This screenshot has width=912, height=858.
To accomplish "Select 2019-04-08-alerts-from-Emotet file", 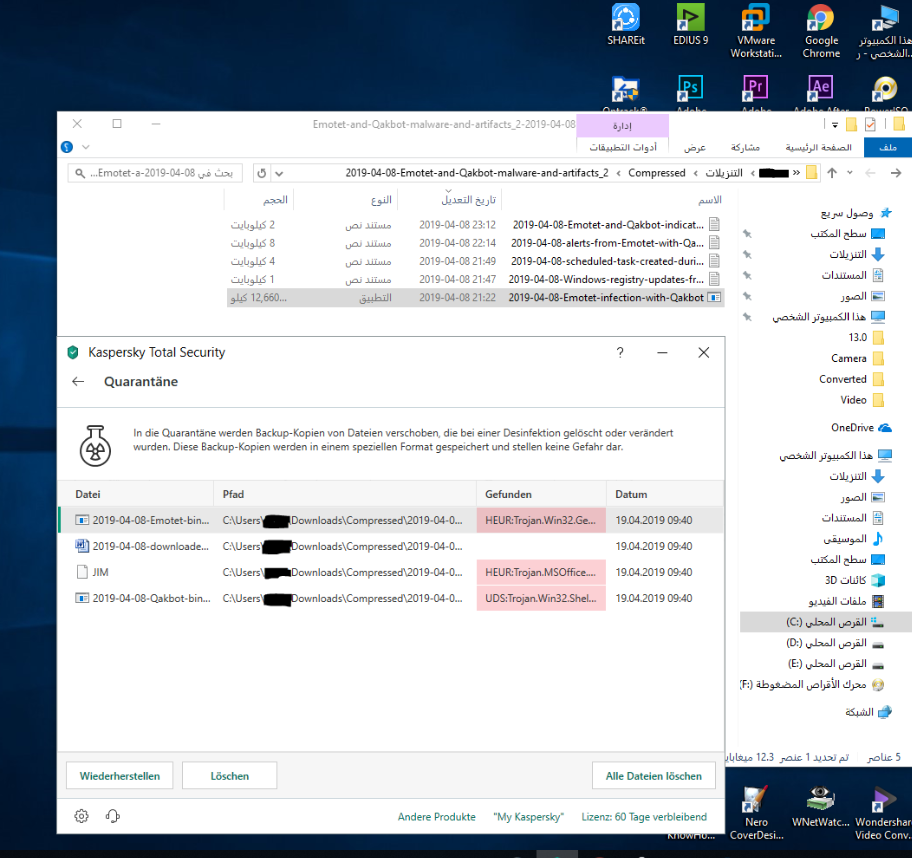I will 475,243.
